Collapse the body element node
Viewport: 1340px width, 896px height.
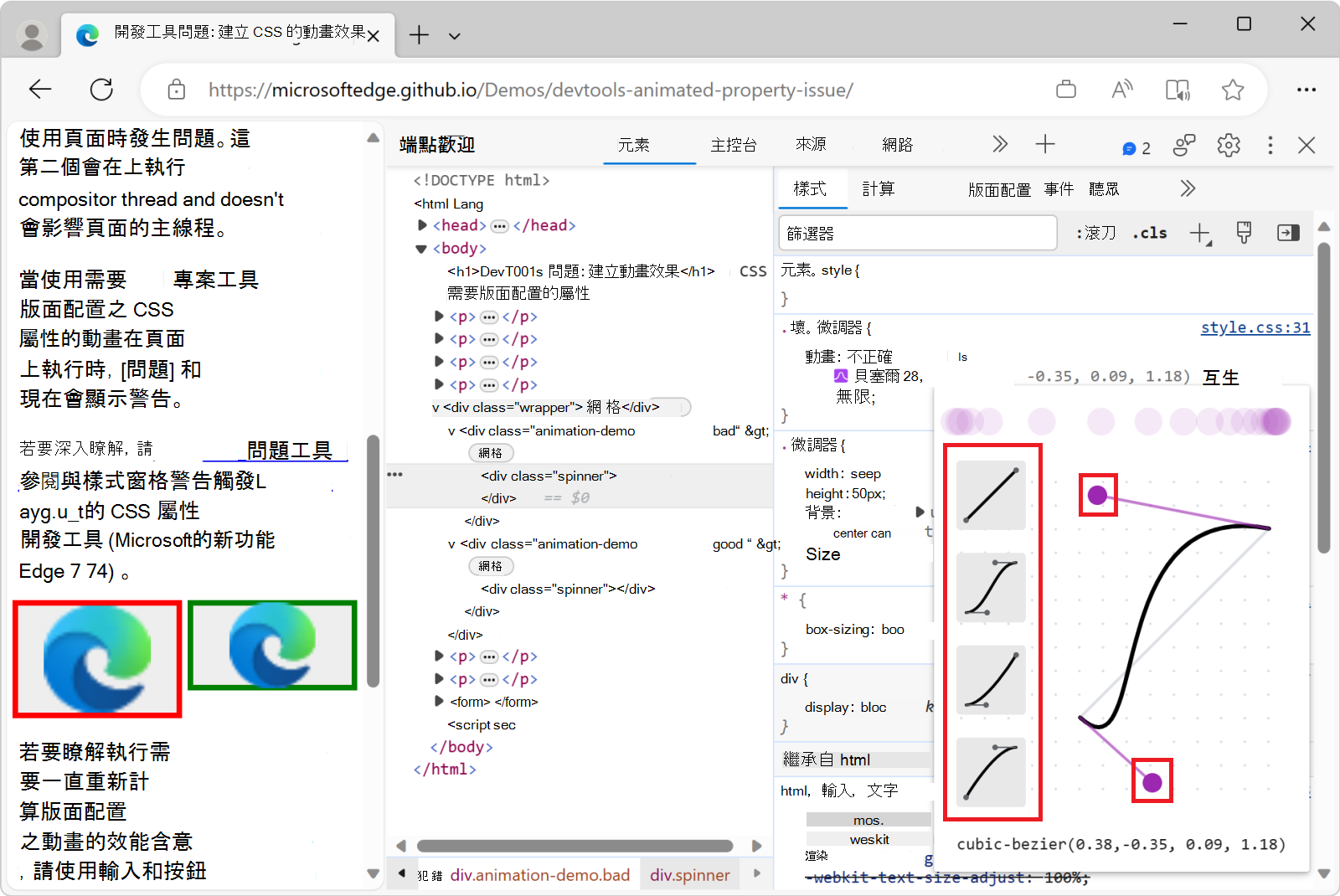(421, 249)
